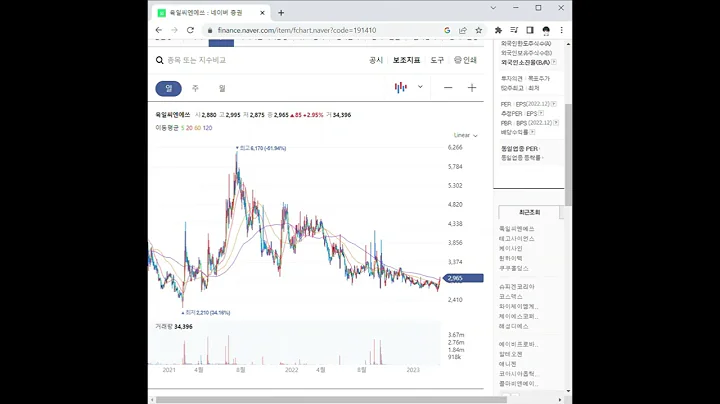Expand the PER EPS(2022.12) info arrow

[x=554, y=104]
